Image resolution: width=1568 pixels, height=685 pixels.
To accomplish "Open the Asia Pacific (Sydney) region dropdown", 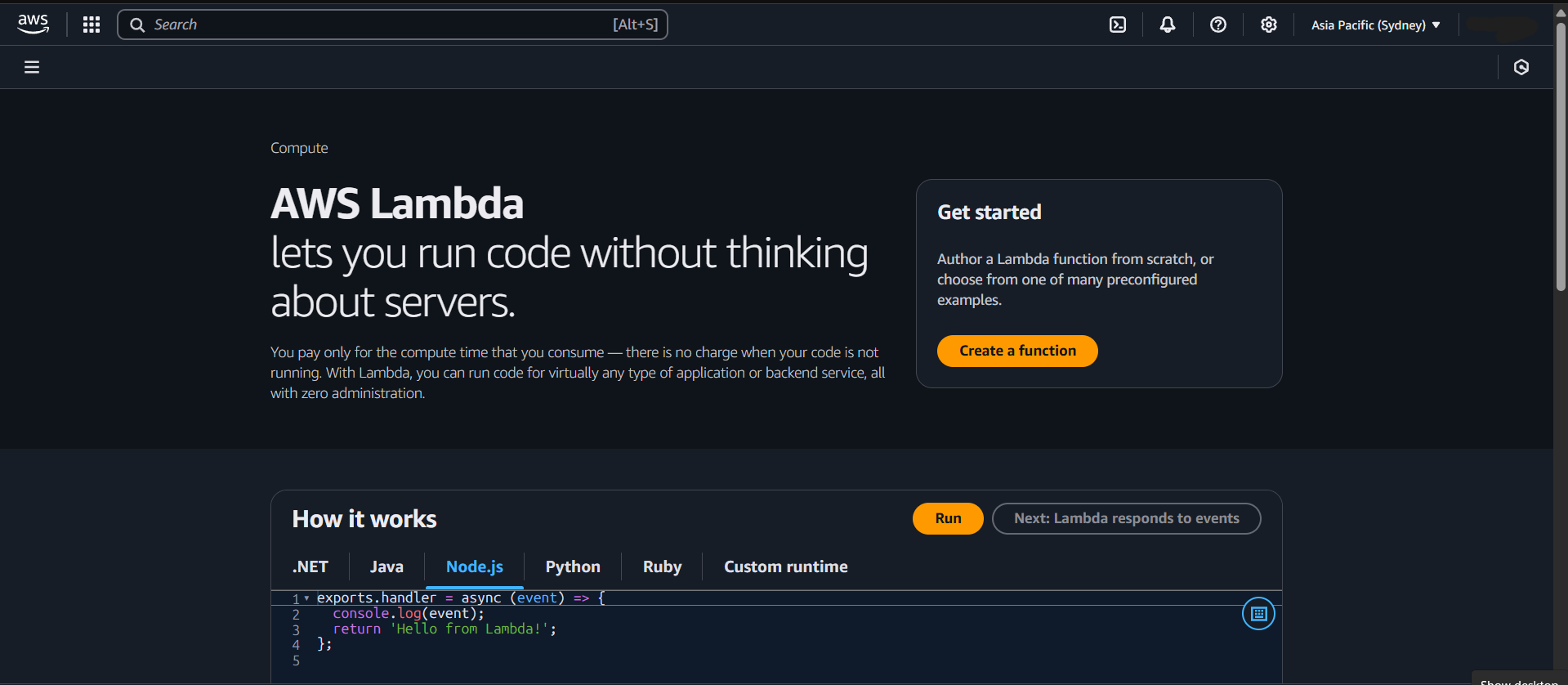I will tap(1376, 25).
